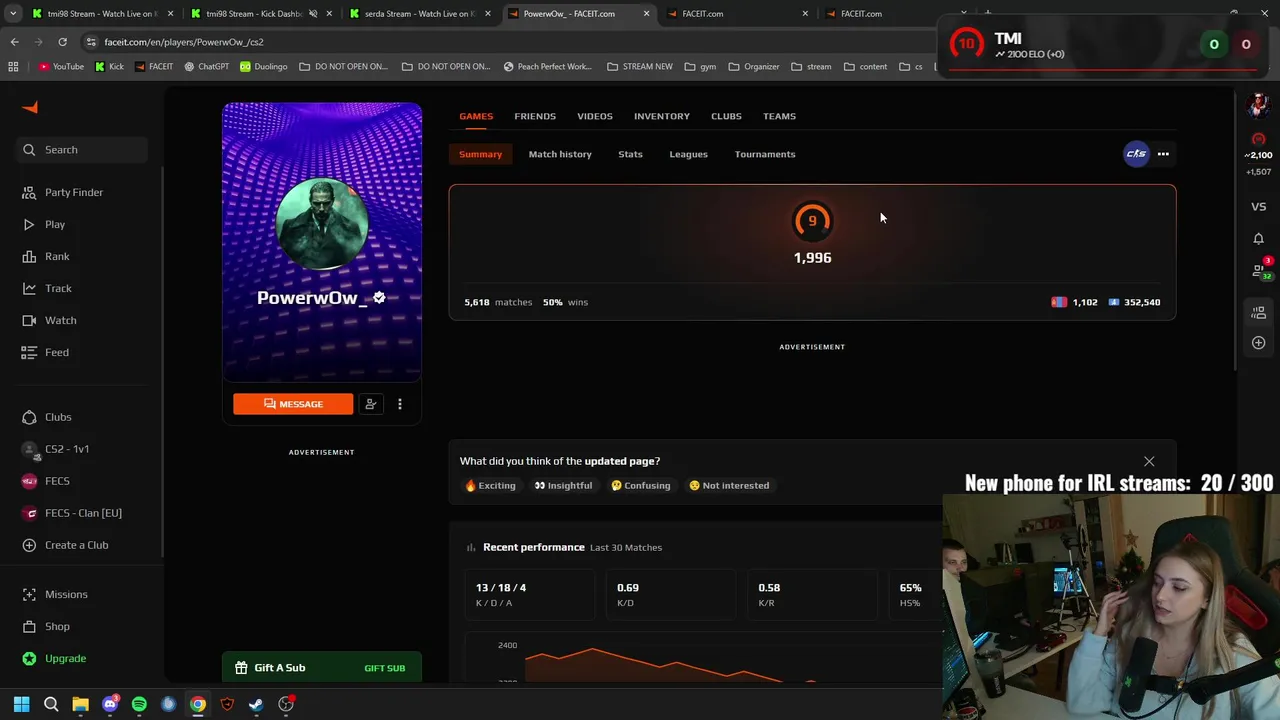Switch to the GAMES profile tab

coord(476,116)
